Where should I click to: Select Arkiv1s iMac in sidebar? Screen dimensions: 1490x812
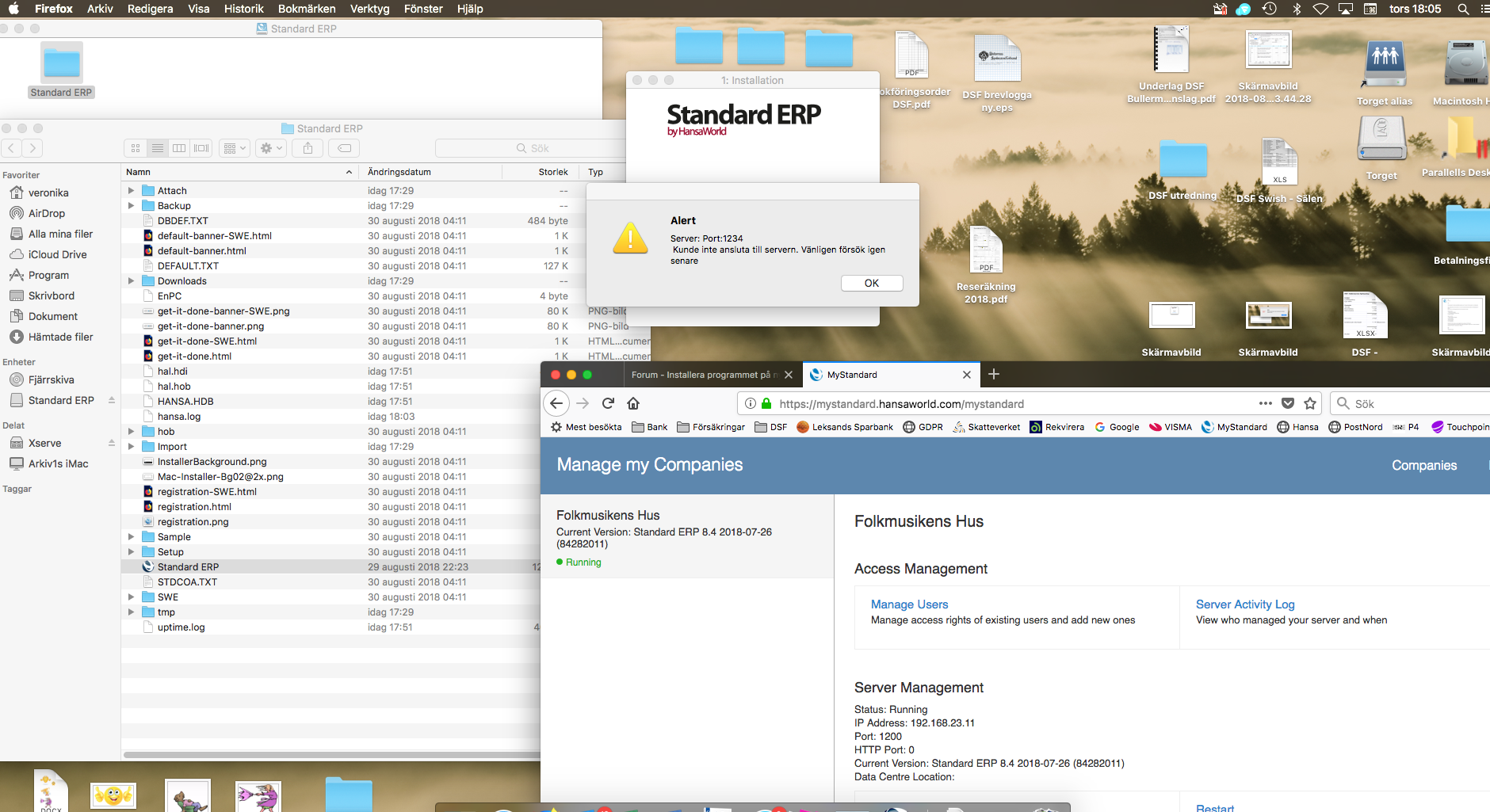click(x=58, y=463)
